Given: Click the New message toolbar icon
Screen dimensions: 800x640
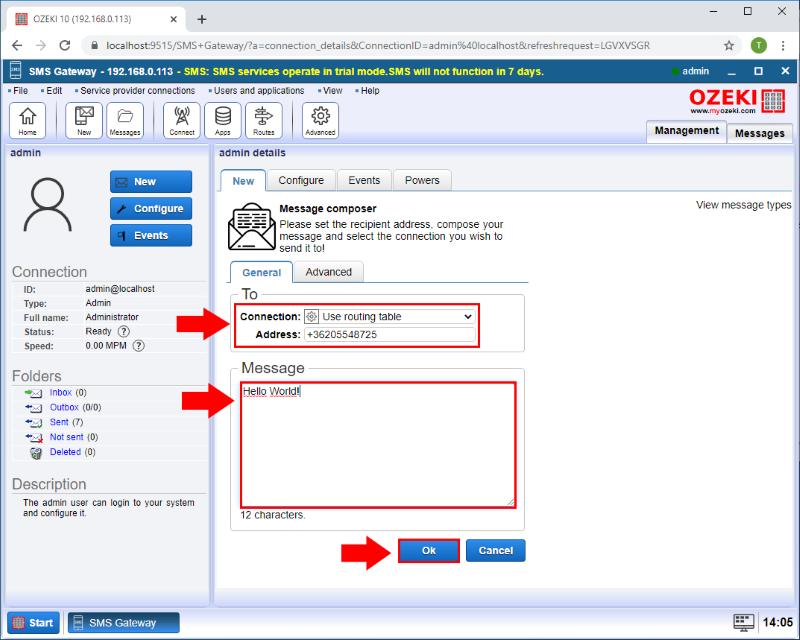Looking at the screenshot, I should click(84, 120).
